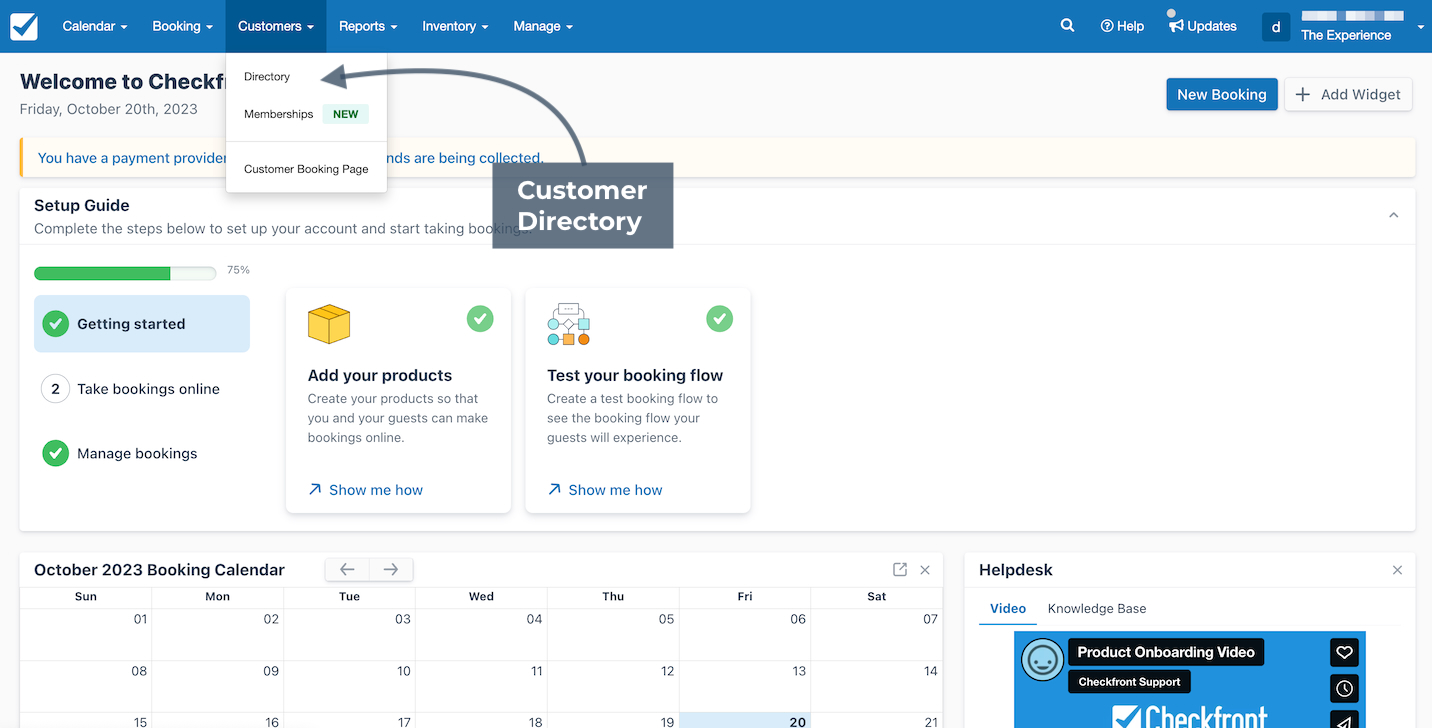Viewport: 1432px width, 728px height.
Task: Click the Add Widget button
Action: 1348,94
